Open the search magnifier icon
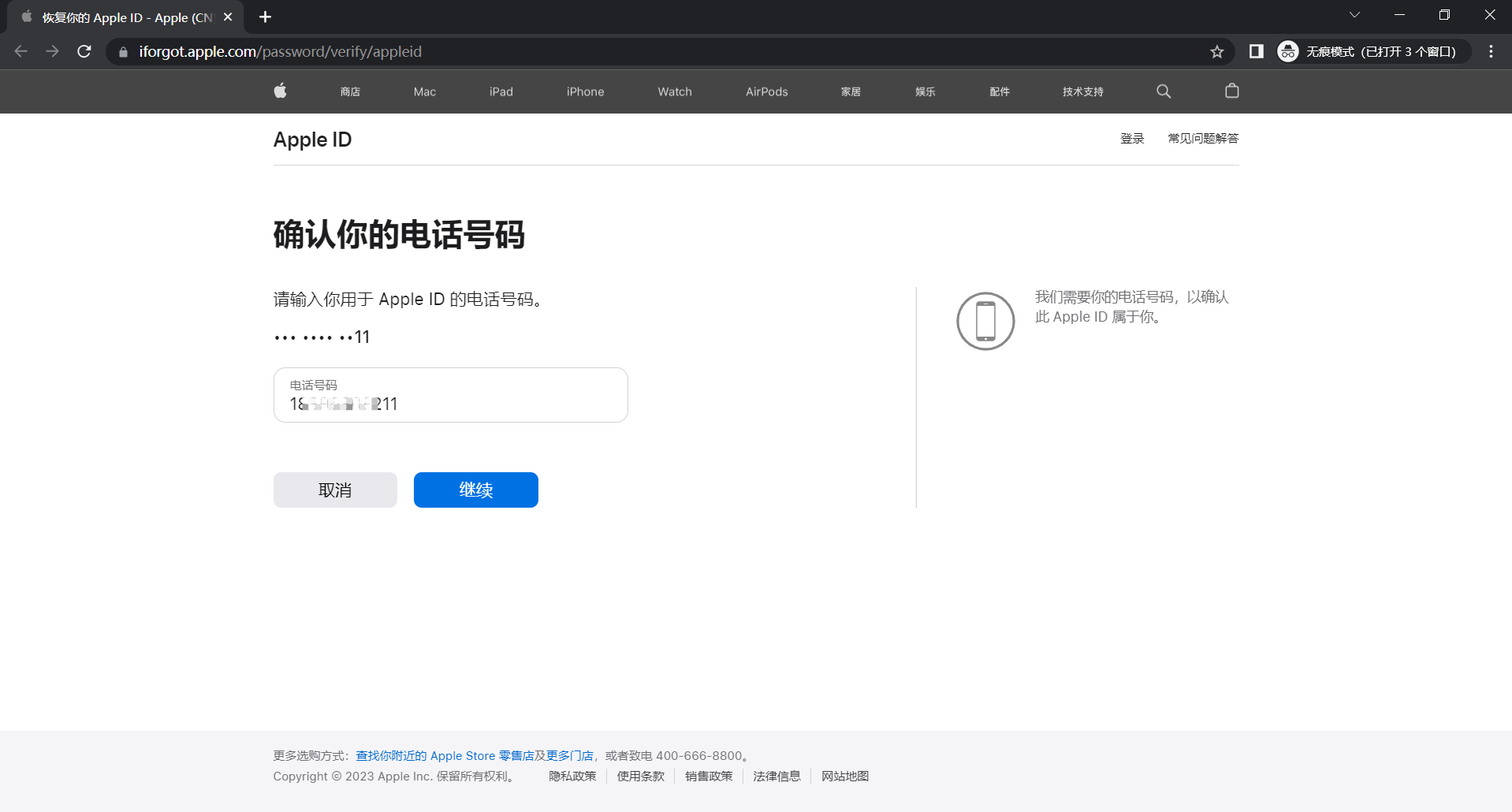Image resolution: width=1512 pixels, height=812 pixels. tap(1164, 91)
